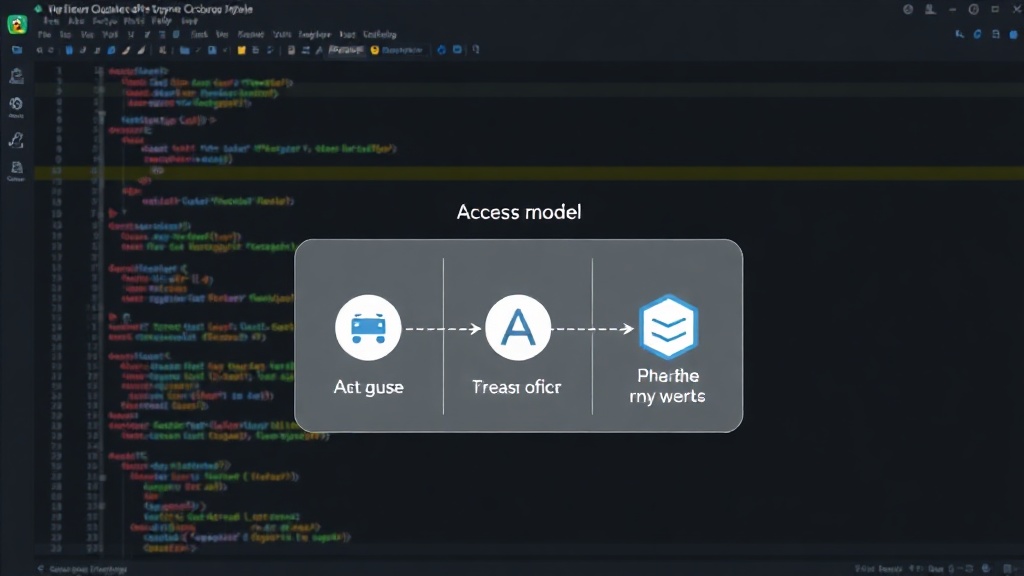Click the third sidebar icon
The image size is (1024, 576).
16,140
